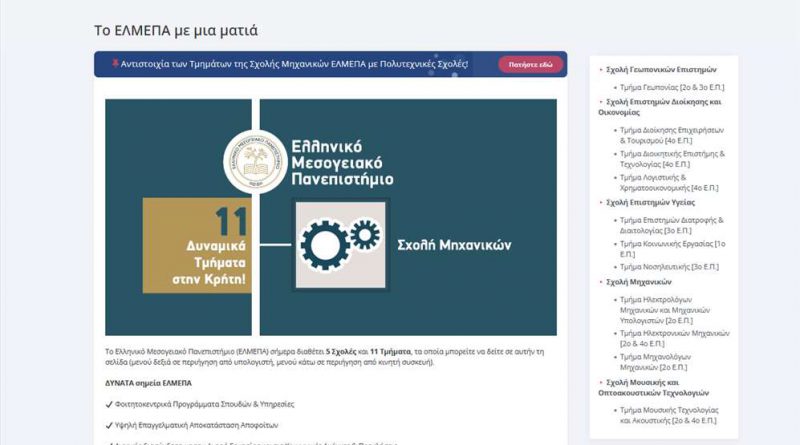Open Τμήμα Μουσικής Τεχνολογίας και Ακουστικής
The image size is (800, 445).
point(672,415)
